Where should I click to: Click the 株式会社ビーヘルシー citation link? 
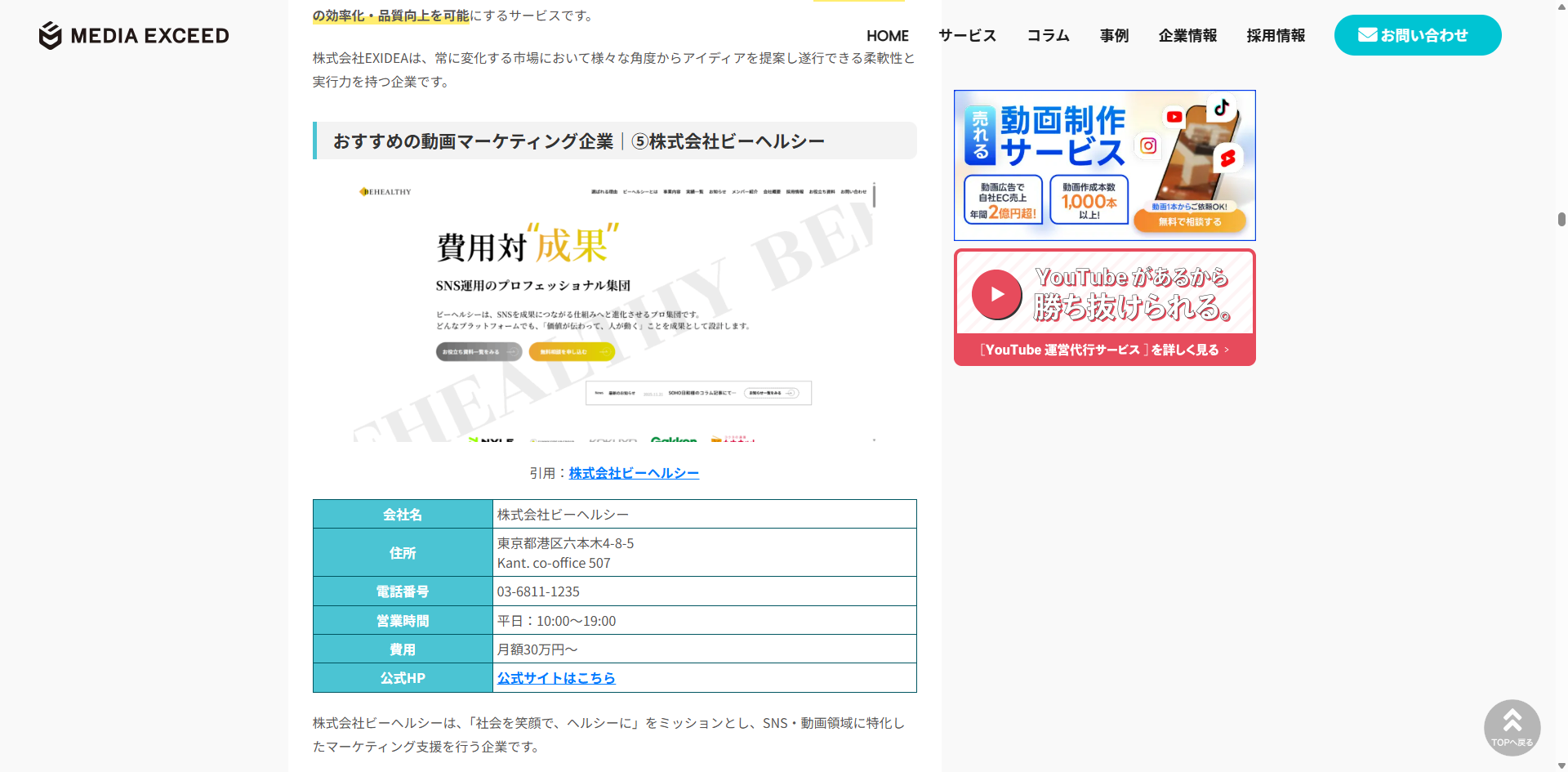pyautogui.click(x=634, y=472)
